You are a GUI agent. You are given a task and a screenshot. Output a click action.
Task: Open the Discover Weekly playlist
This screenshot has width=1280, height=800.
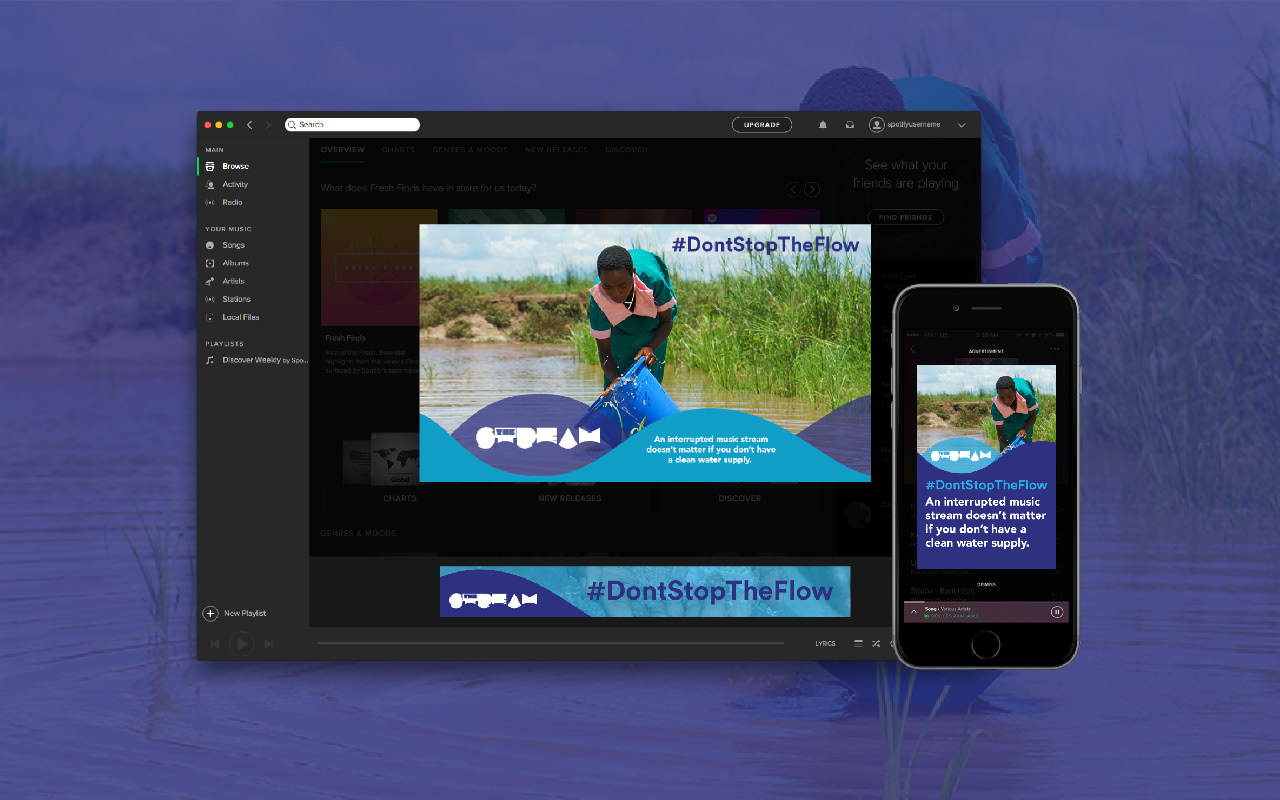coord(257,360)
